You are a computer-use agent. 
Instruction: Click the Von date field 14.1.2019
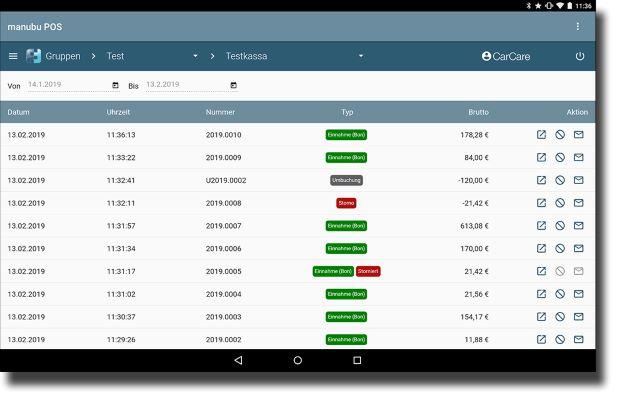pyautogui.click(x=68, y=84)
